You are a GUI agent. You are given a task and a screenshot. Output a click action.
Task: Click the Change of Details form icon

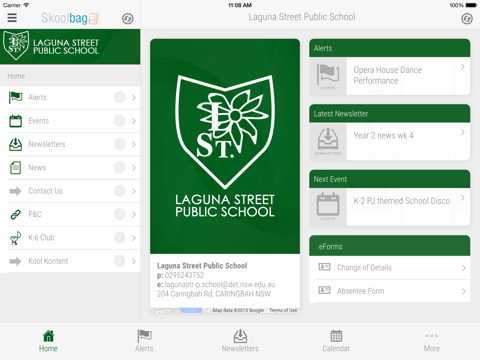pyautogui.click(x=324, y=267)
